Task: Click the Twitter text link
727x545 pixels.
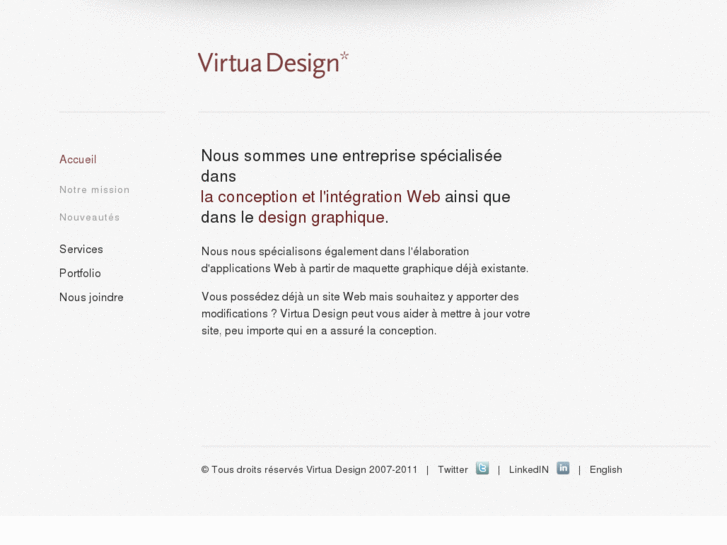Action: (453, 470)
